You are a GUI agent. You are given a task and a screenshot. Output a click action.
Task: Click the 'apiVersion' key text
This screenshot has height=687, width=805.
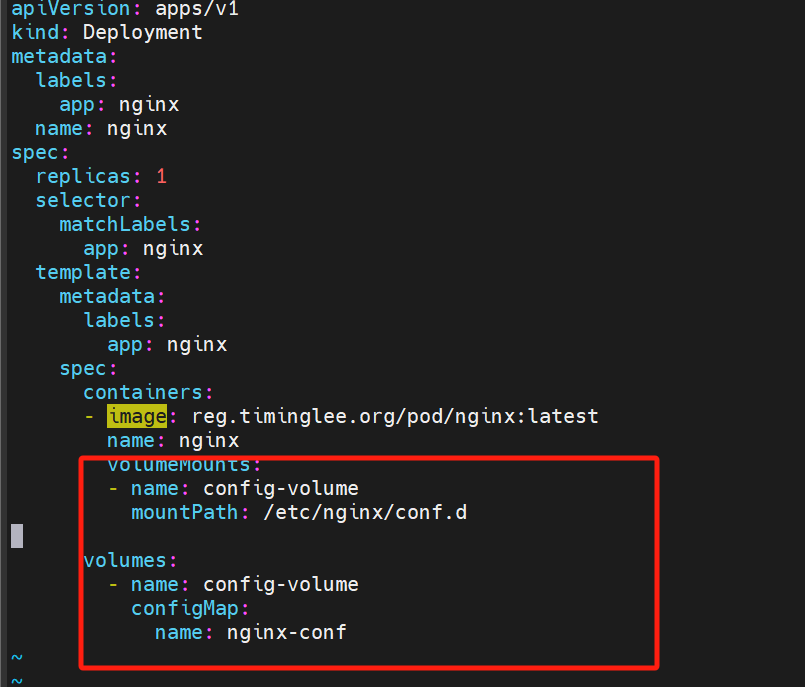click(x=70, y=9)
